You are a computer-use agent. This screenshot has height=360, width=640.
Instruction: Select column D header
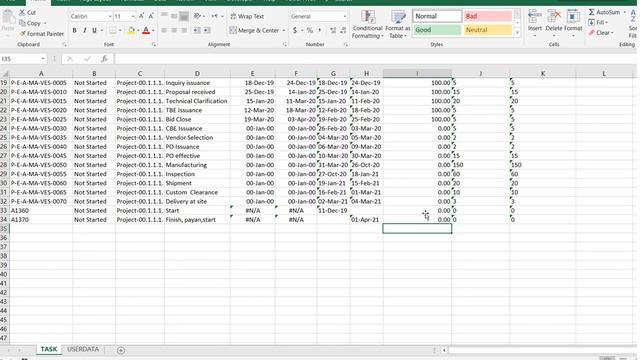click(x=197, y=74)
